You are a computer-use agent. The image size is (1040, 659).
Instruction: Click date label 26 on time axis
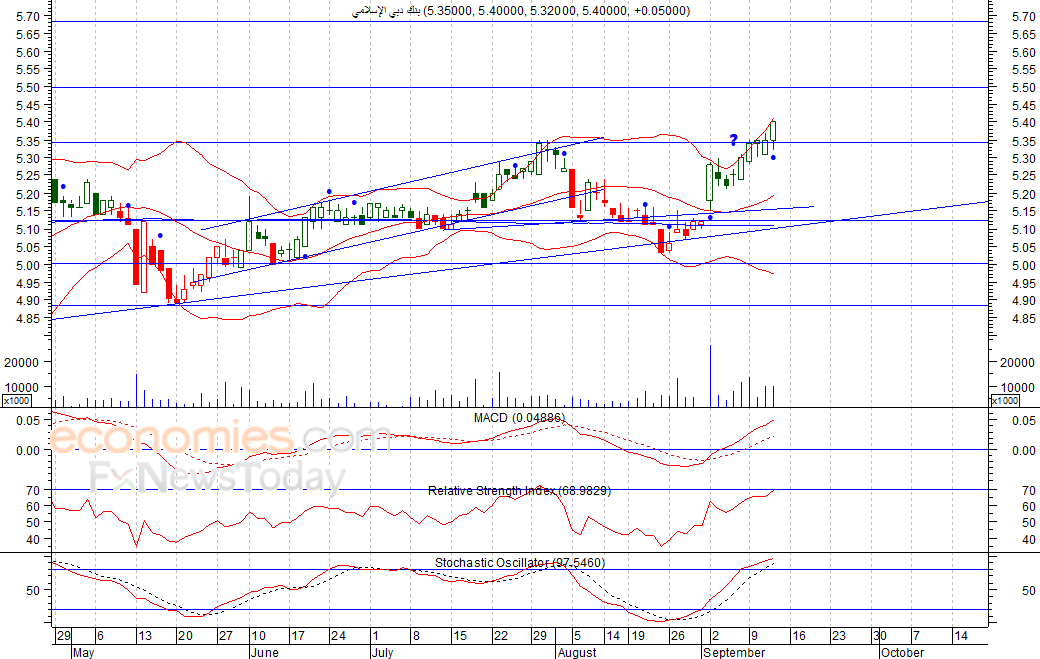click(x=677, y=636)
